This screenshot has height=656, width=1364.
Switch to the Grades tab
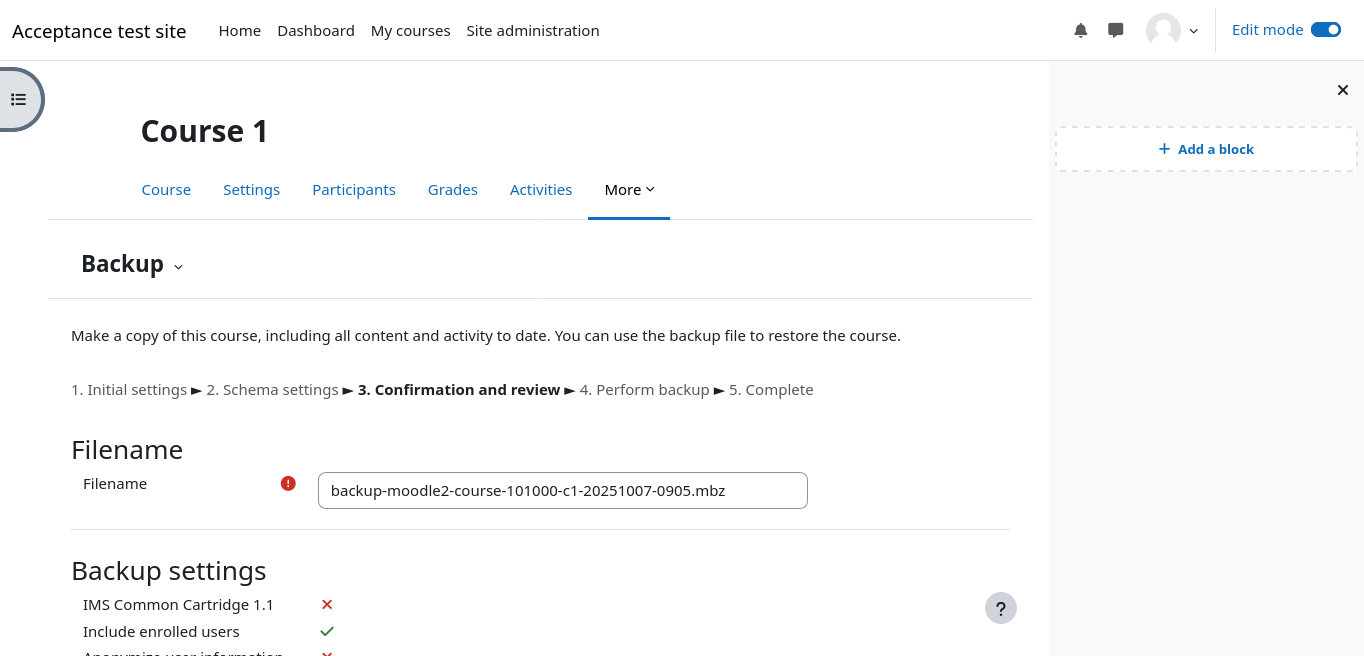pyautogui.click(x=452, y=190)
